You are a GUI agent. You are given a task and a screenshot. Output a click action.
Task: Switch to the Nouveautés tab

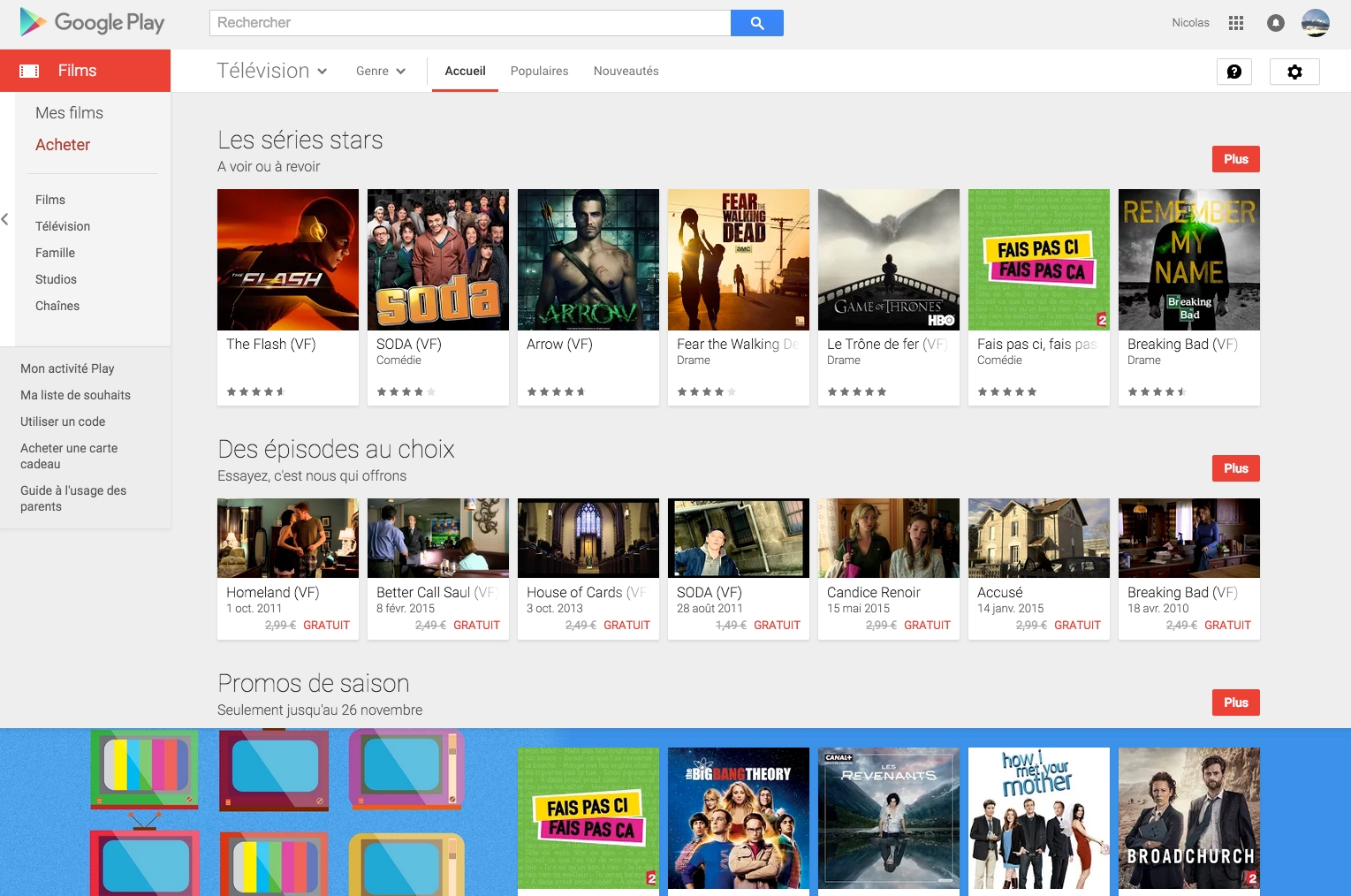(x=626, y=72)
